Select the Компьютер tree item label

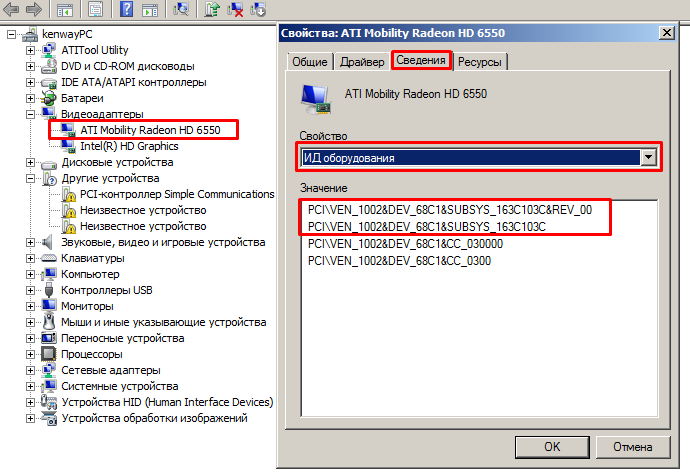coord(90,274)
